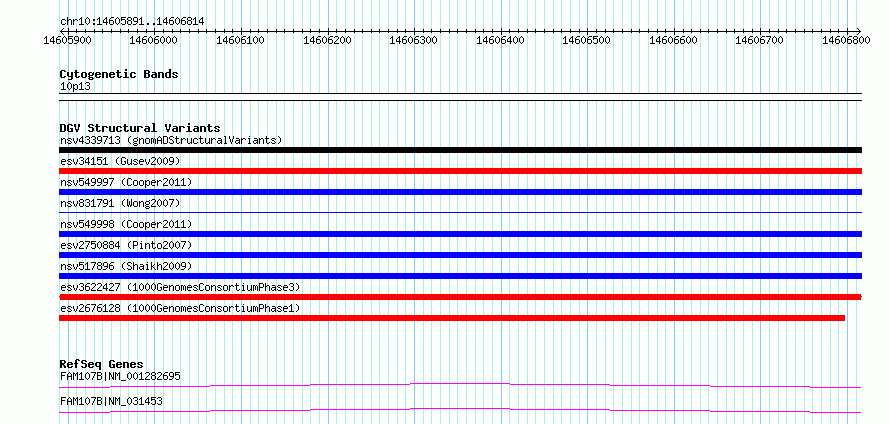890x424 pixels.
Task: Click ruler position 14606000
Action: pos(154,40)
